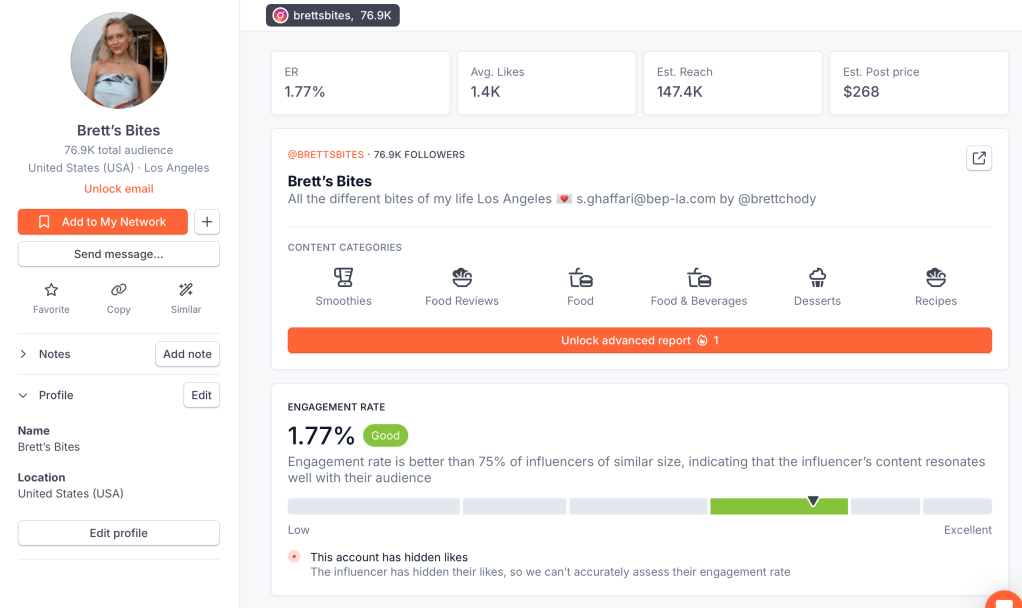Click the plus icon beside Add to My Network
Image resolution: width=1022 pixels, height=608 pixels.
(x=206, y=222)
